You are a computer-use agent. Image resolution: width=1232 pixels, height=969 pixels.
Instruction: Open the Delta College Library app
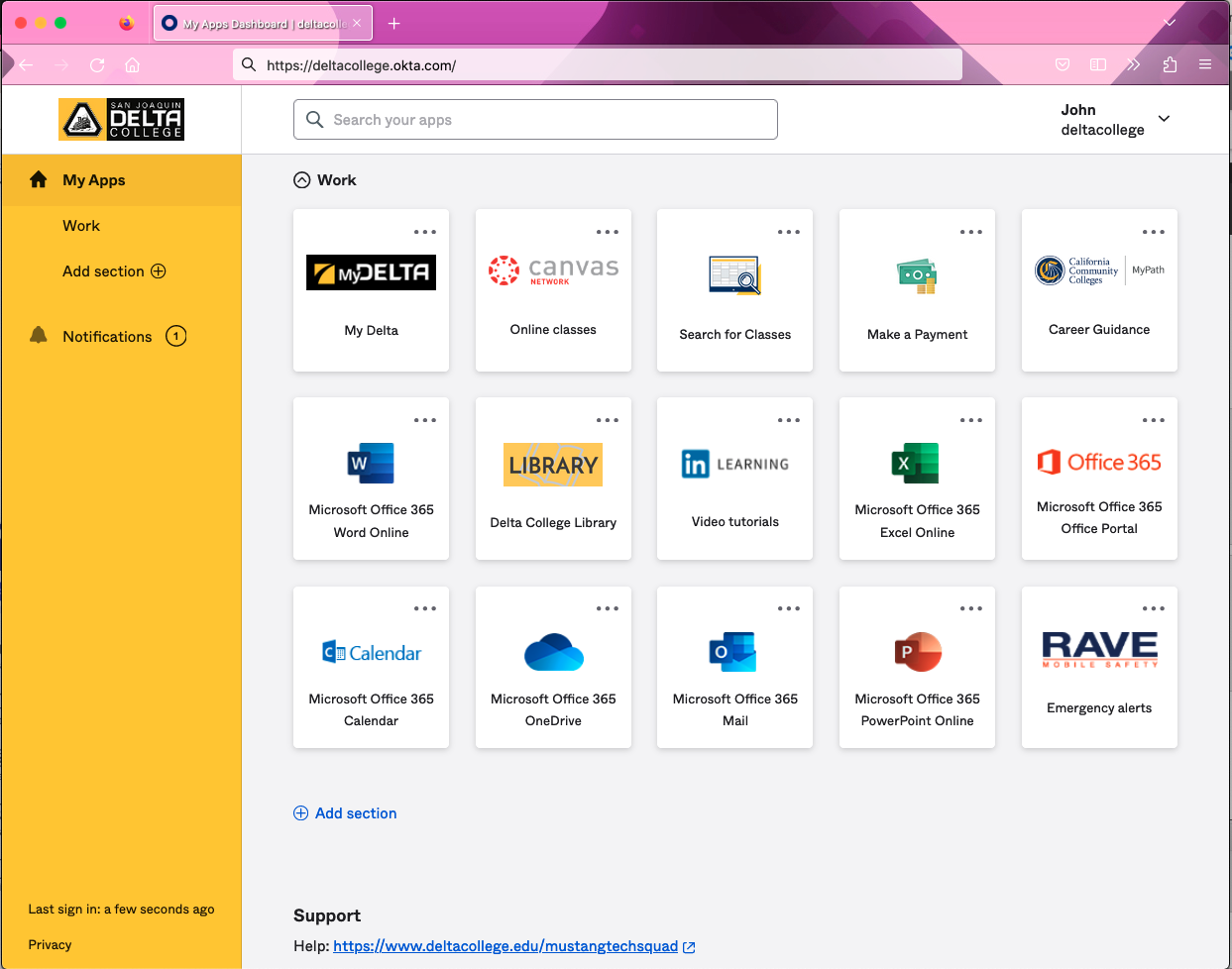tap(552, 479)
